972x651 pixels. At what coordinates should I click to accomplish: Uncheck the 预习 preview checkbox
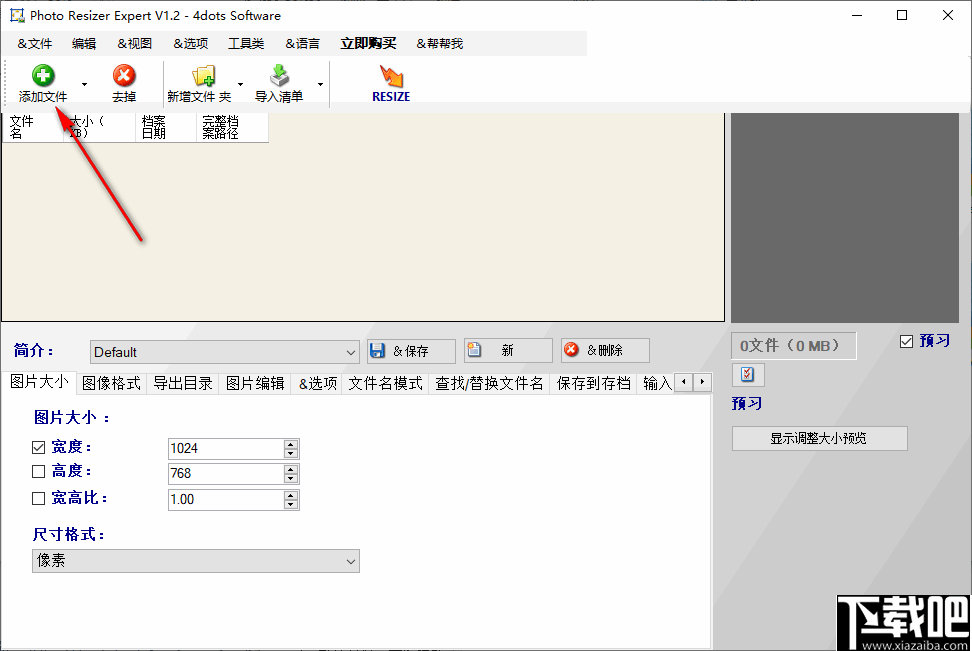[x=907, y=340]
